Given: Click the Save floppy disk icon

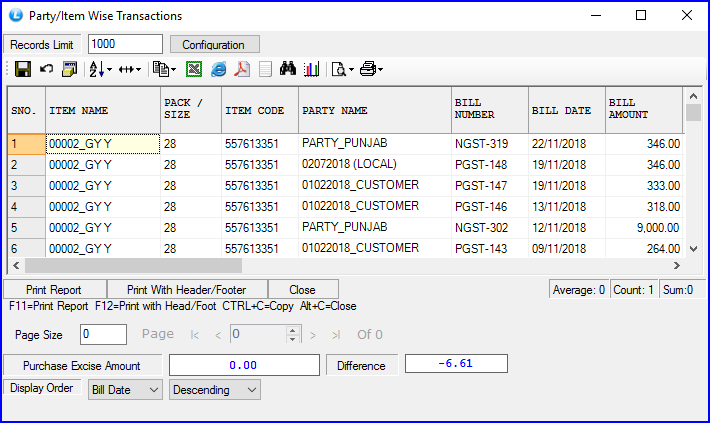Looking at the screenshot, I should [22, 69].
